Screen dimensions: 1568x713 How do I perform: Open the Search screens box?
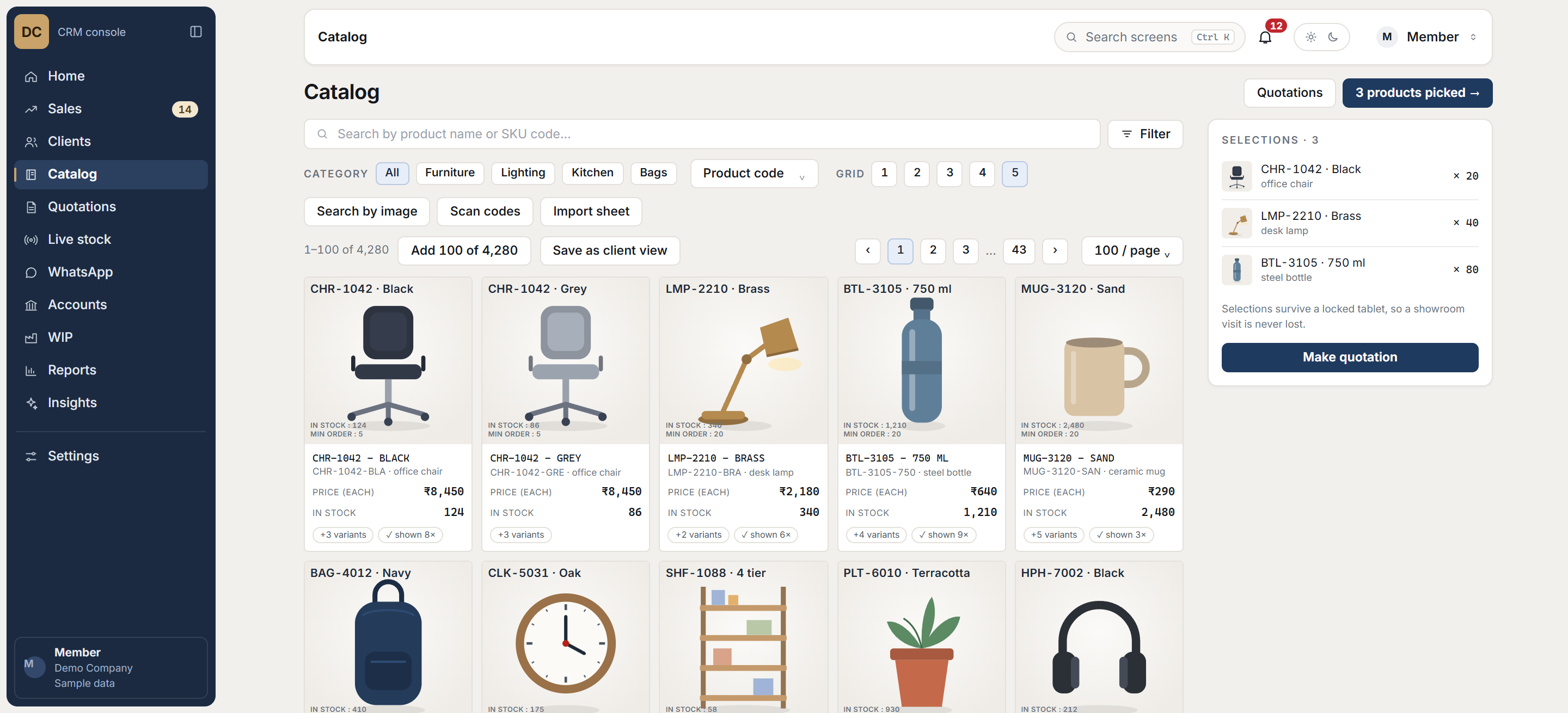(1149, 37)
